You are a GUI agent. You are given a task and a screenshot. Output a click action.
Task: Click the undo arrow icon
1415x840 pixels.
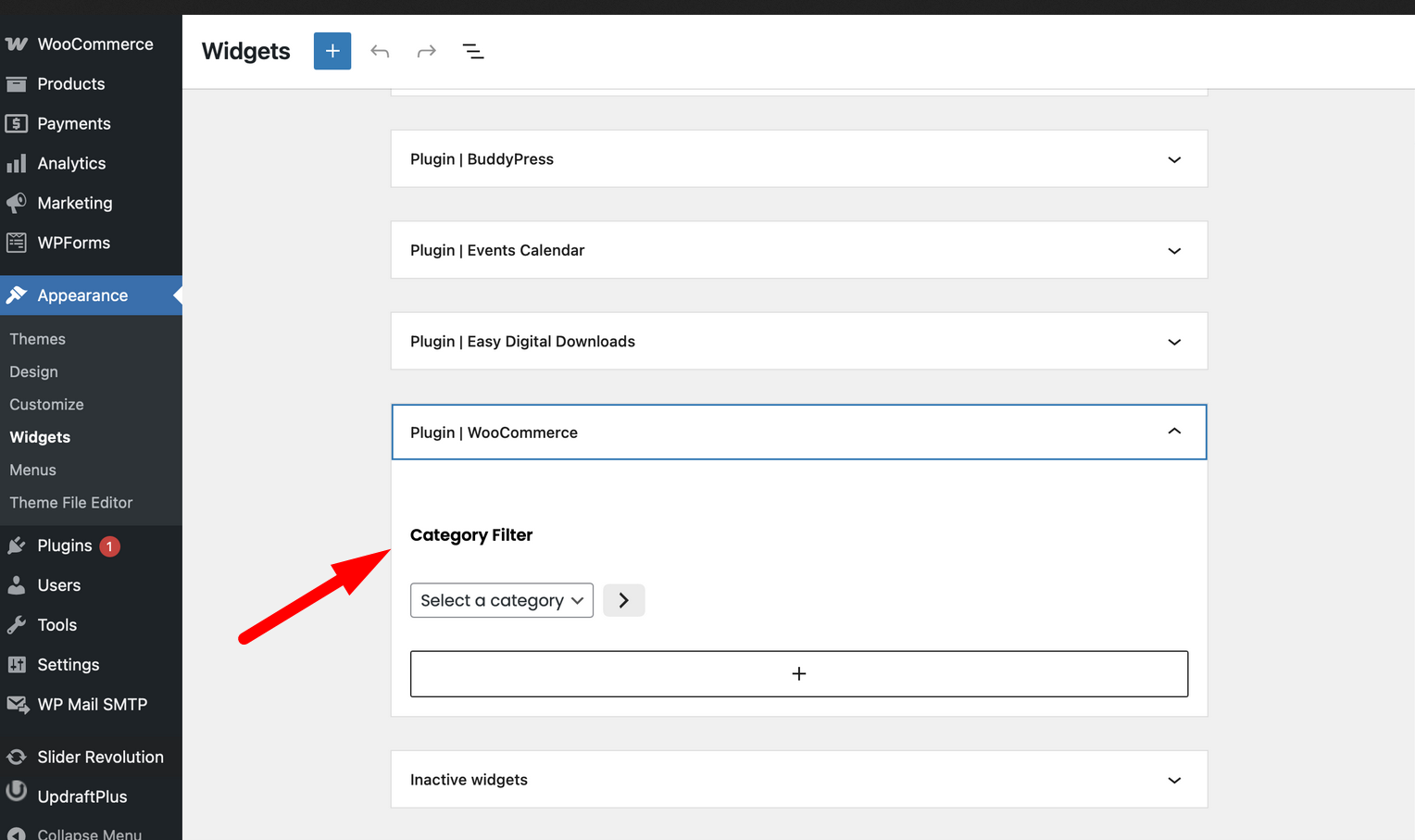(x=380, y=51)
